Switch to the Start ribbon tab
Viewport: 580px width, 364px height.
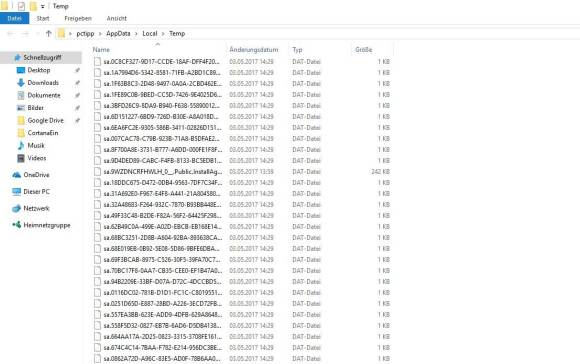pyautogui.click(x=43, y=18)
